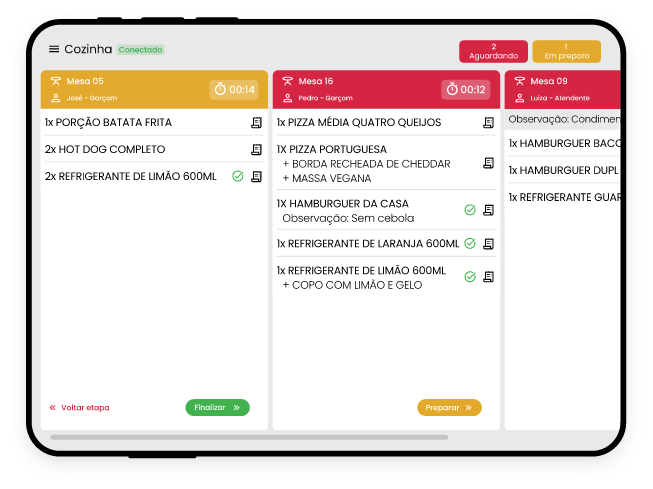Click the waiter icon beside José - Garçom
Viewport: 653px width, 489px height.
(x=55, y=98)
